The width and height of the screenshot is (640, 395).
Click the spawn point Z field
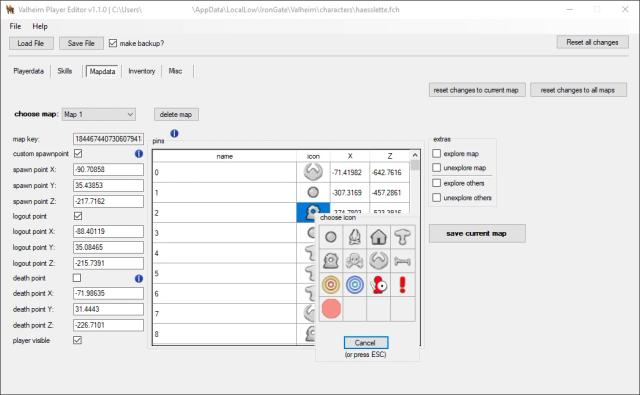[108, 201]
